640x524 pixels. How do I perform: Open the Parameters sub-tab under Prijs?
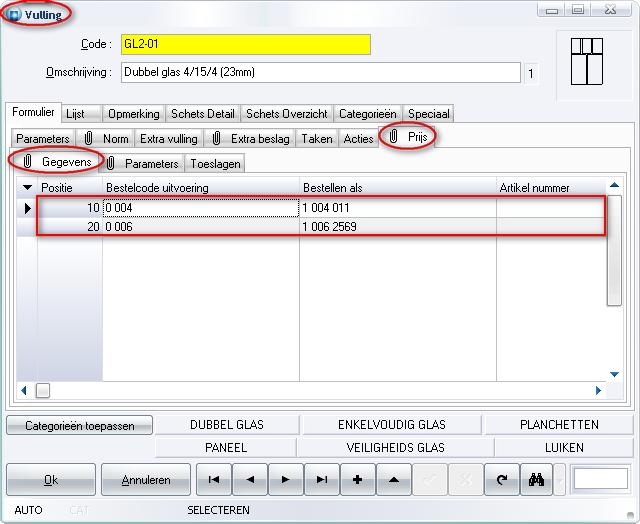[x=143, y=164]
